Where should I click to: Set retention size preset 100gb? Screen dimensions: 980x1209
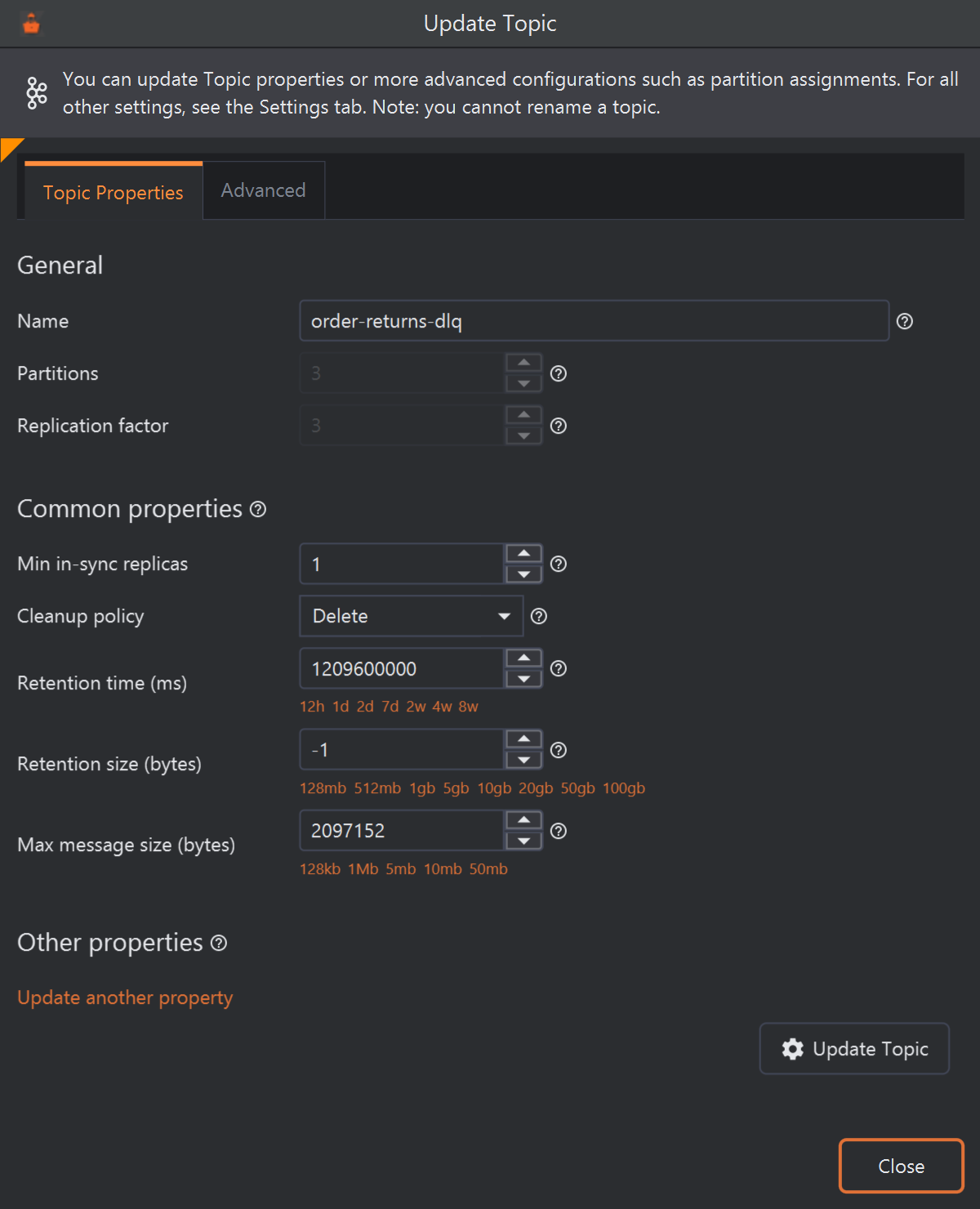(x=624, y=788)
